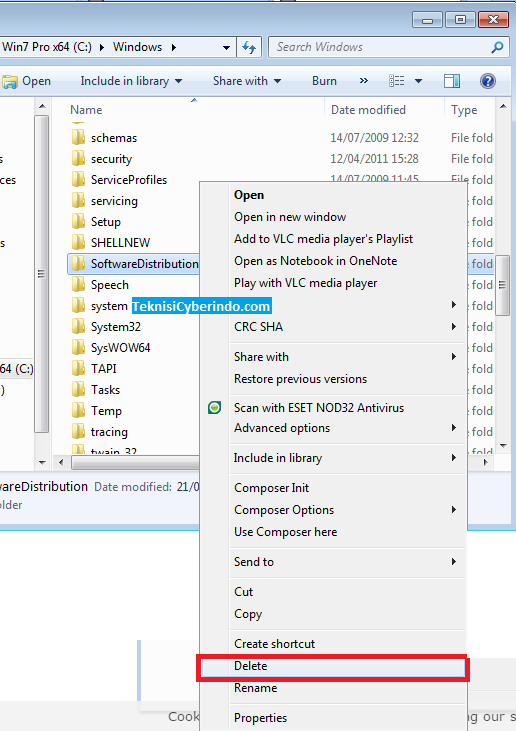Click the SHELLNEW folder icon

pyautogui.click(x=78, y=242)
